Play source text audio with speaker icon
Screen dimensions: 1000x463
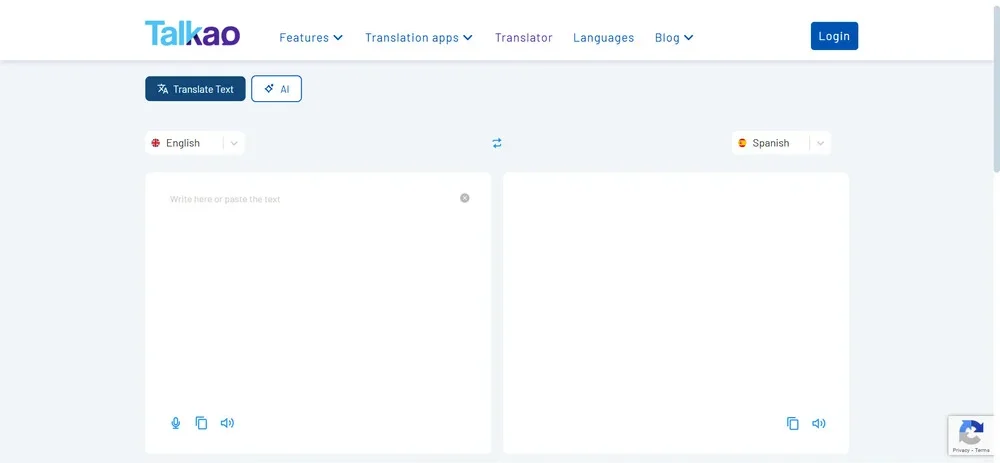click(x=227, y=423)
